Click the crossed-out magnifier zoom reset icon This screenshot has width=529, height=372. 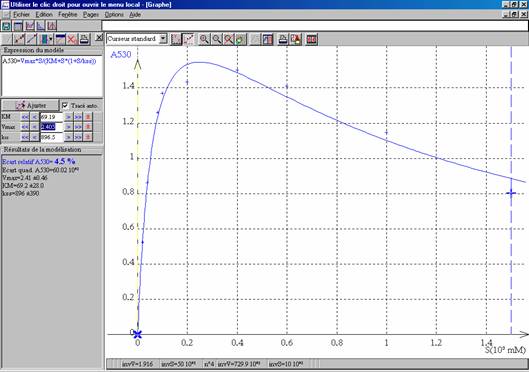(x=228, y=39)
